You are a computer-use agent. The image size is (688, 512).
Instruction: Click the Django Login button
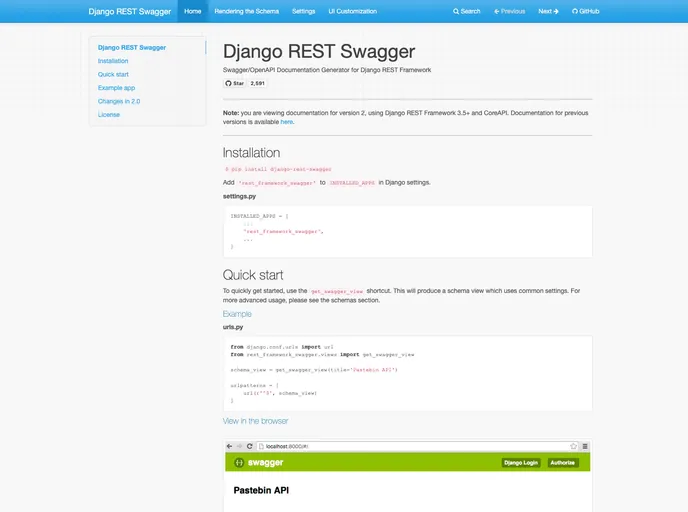(x=521, y=463)
